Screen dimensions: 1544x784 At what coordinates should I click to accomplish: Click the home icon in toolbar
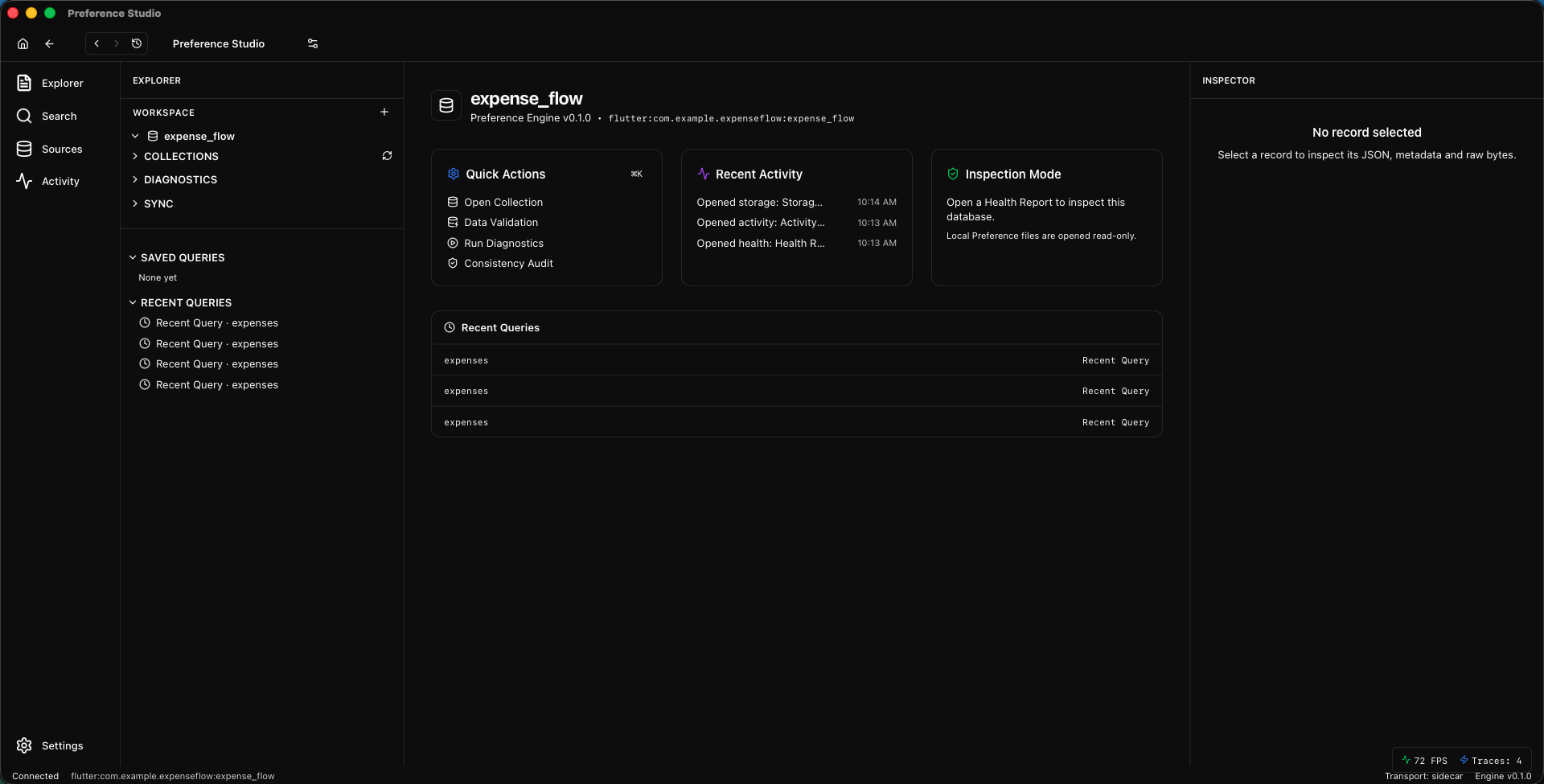[23, 43]
